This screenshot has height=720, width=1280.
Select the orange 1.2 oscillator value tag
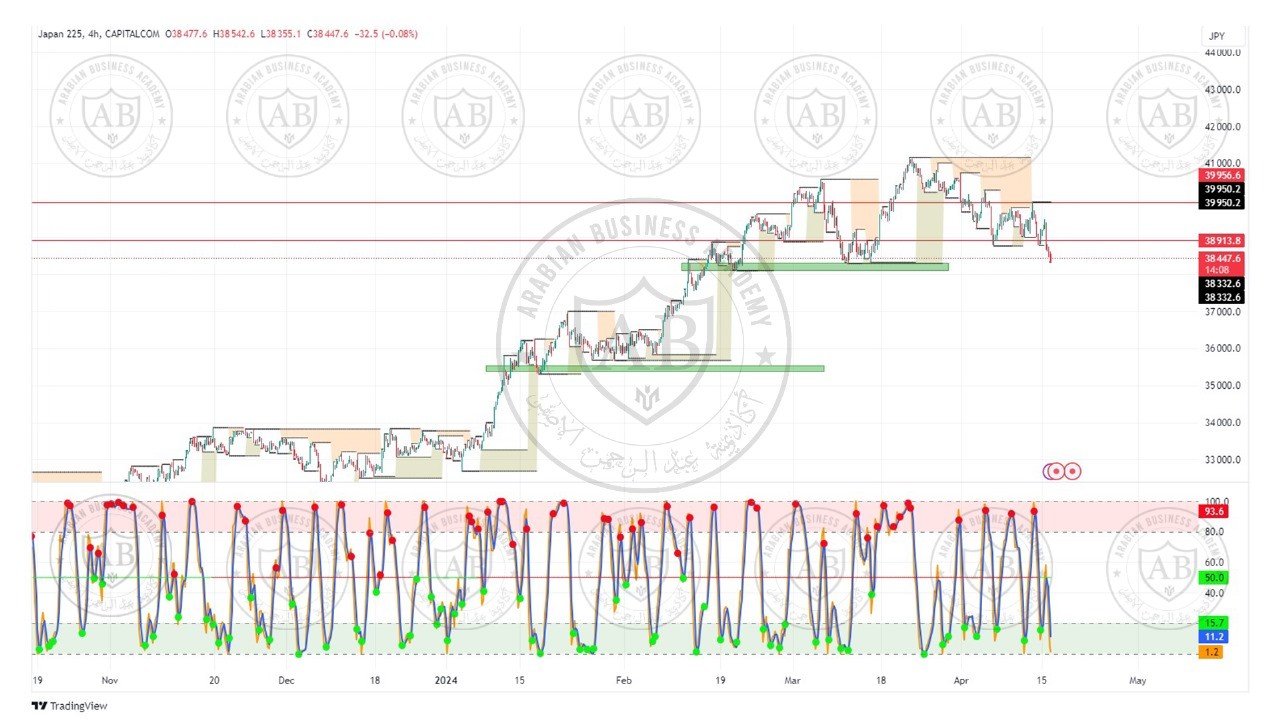tap(1211, 652)
